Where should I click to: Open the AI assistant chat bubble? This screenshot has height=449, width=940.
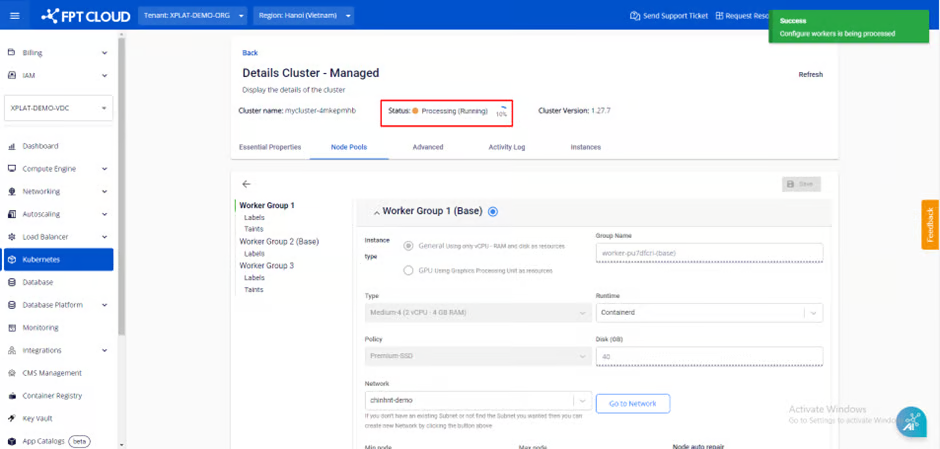911,422
